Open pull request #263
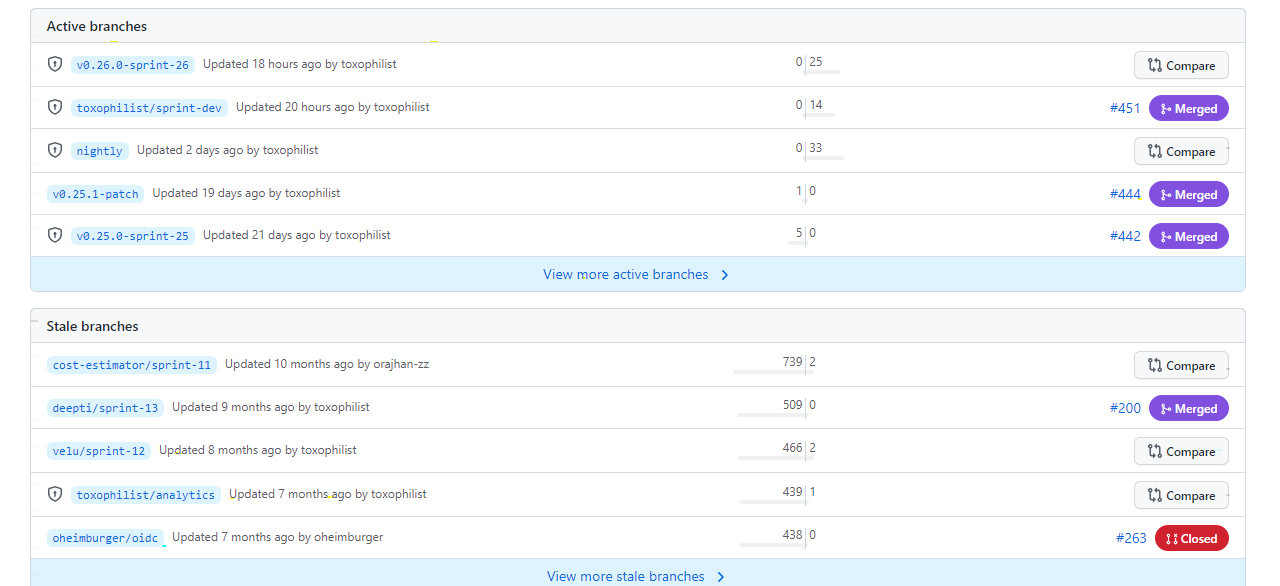This screenshot has height=586, width=1280. [1131, 537]
